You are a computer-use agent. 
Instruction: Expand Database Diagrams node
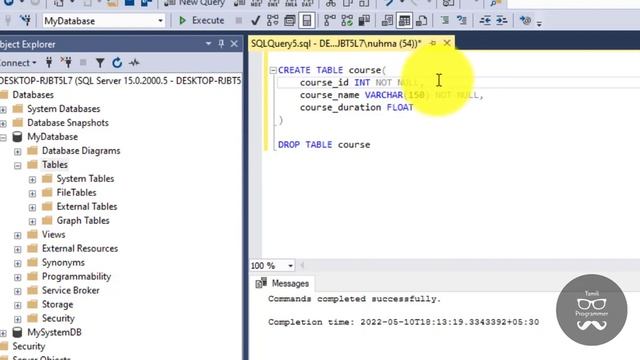tap(18, 151)
